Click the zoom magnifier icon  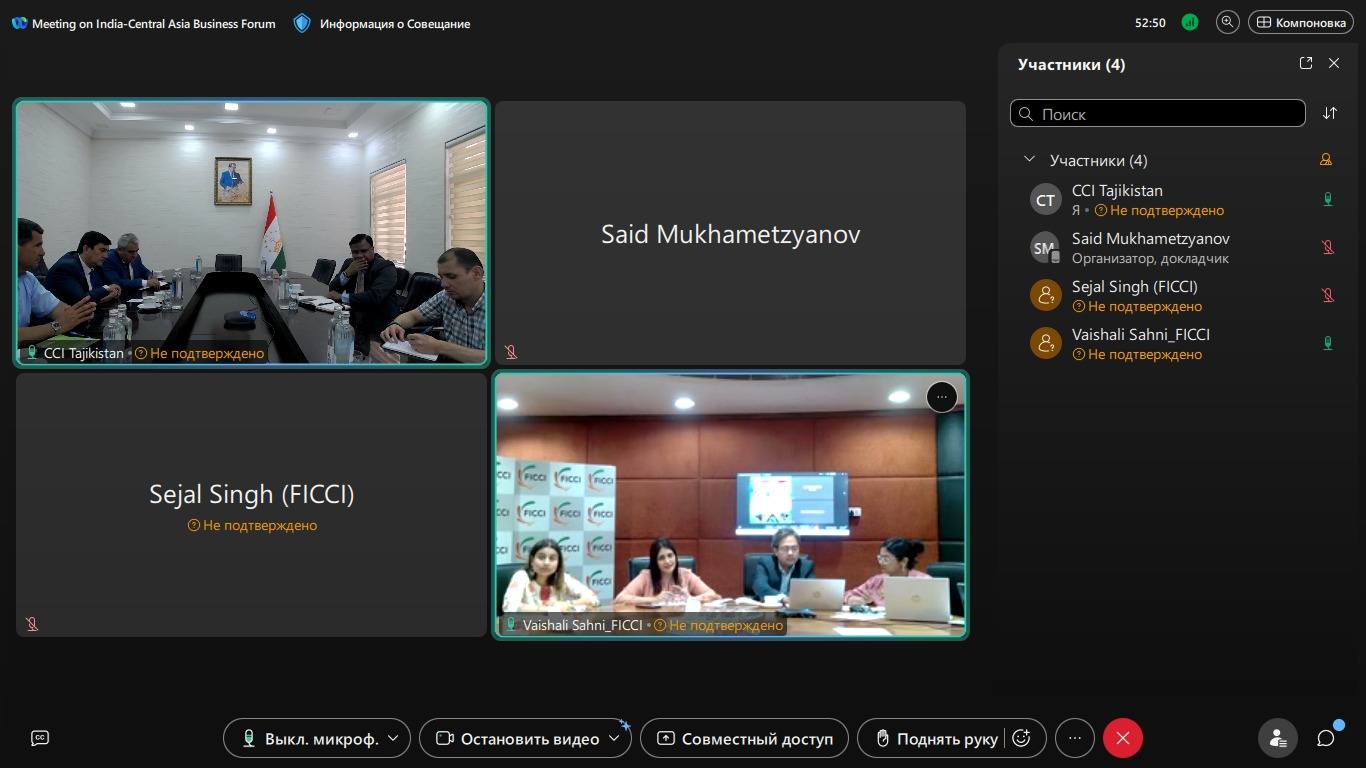click(x=1227, y=22)
